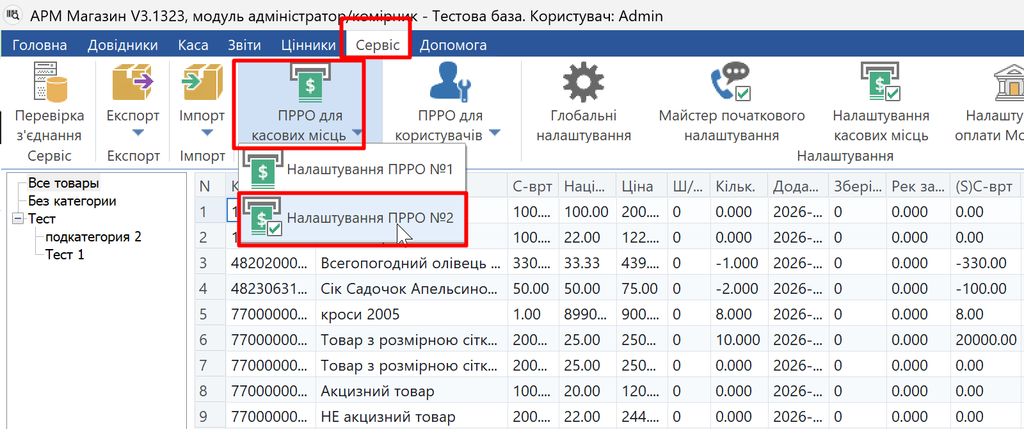Screen dimensions: 1024x429
Task: Open Глобальні налаштування gear icon
Action: 583,83
